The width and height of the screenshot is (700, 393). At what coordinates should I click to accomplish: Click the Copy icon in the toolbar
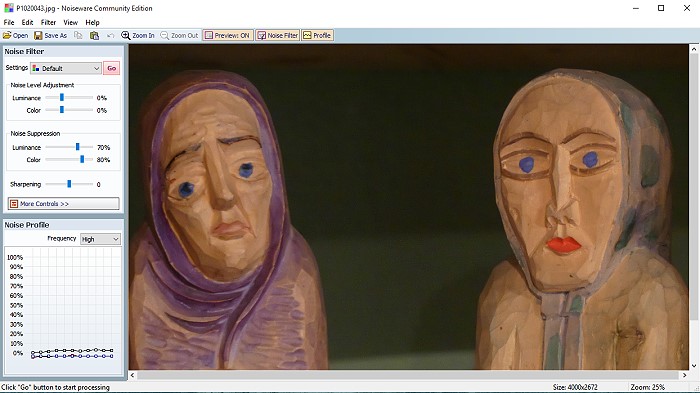click(x=78, y=35)
